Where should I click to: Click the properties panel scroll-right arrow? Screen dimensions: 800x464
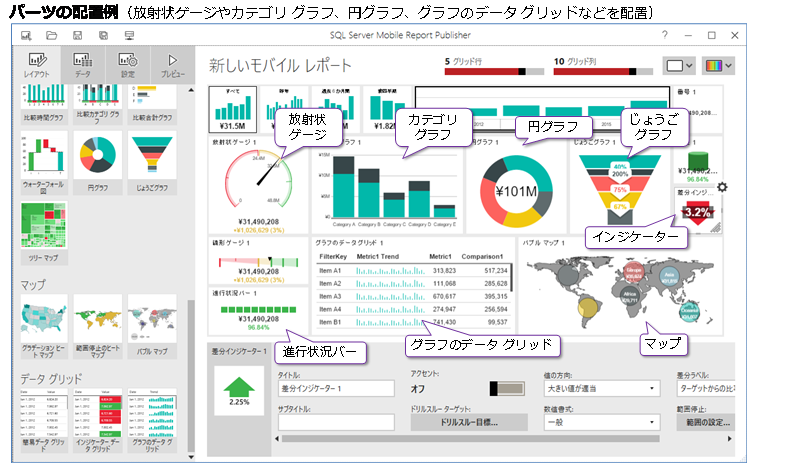730,438
